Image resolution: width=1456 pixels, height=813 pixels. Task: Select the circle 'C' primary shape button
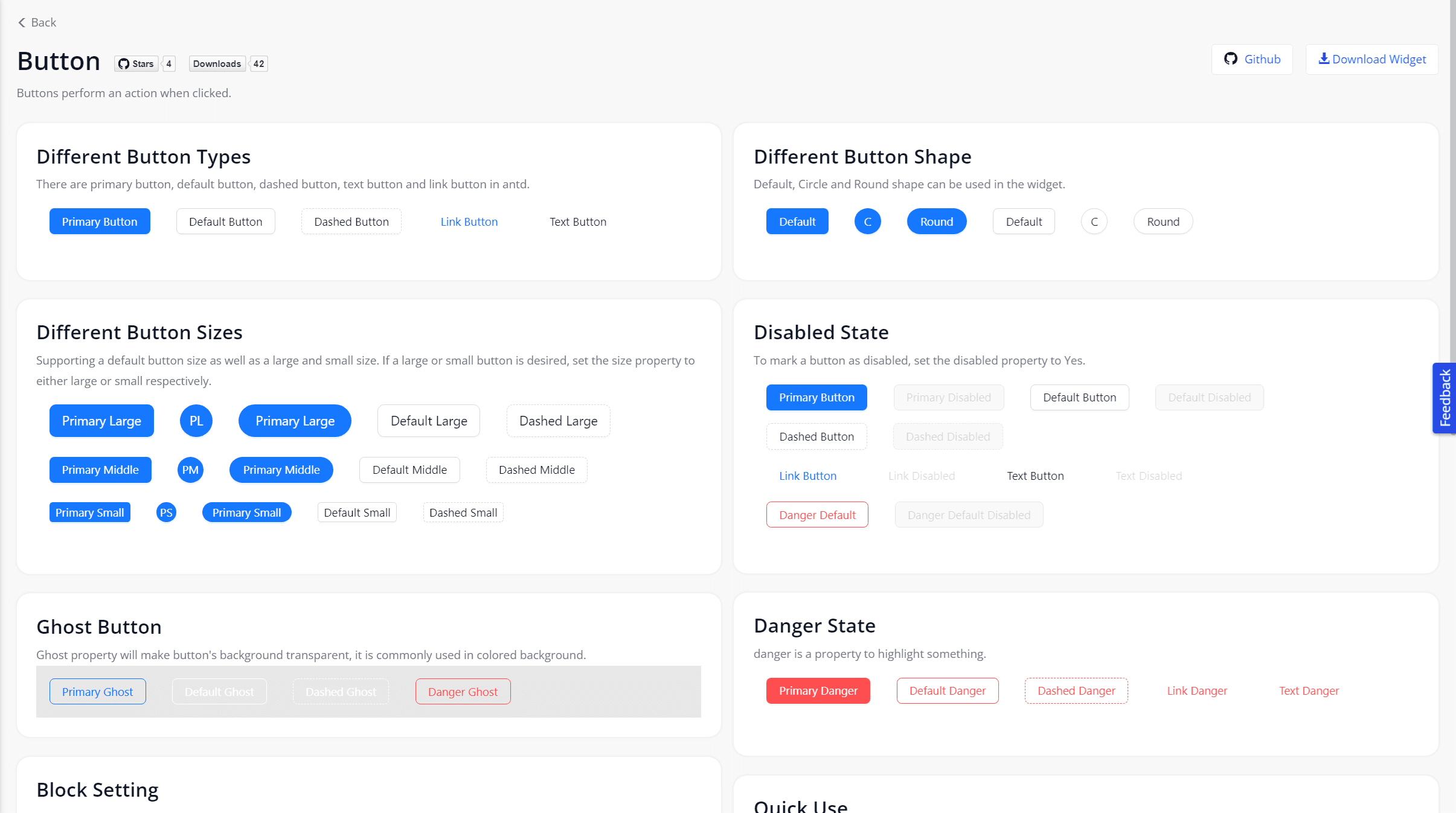pyautogui.click(x=867, y=221)
